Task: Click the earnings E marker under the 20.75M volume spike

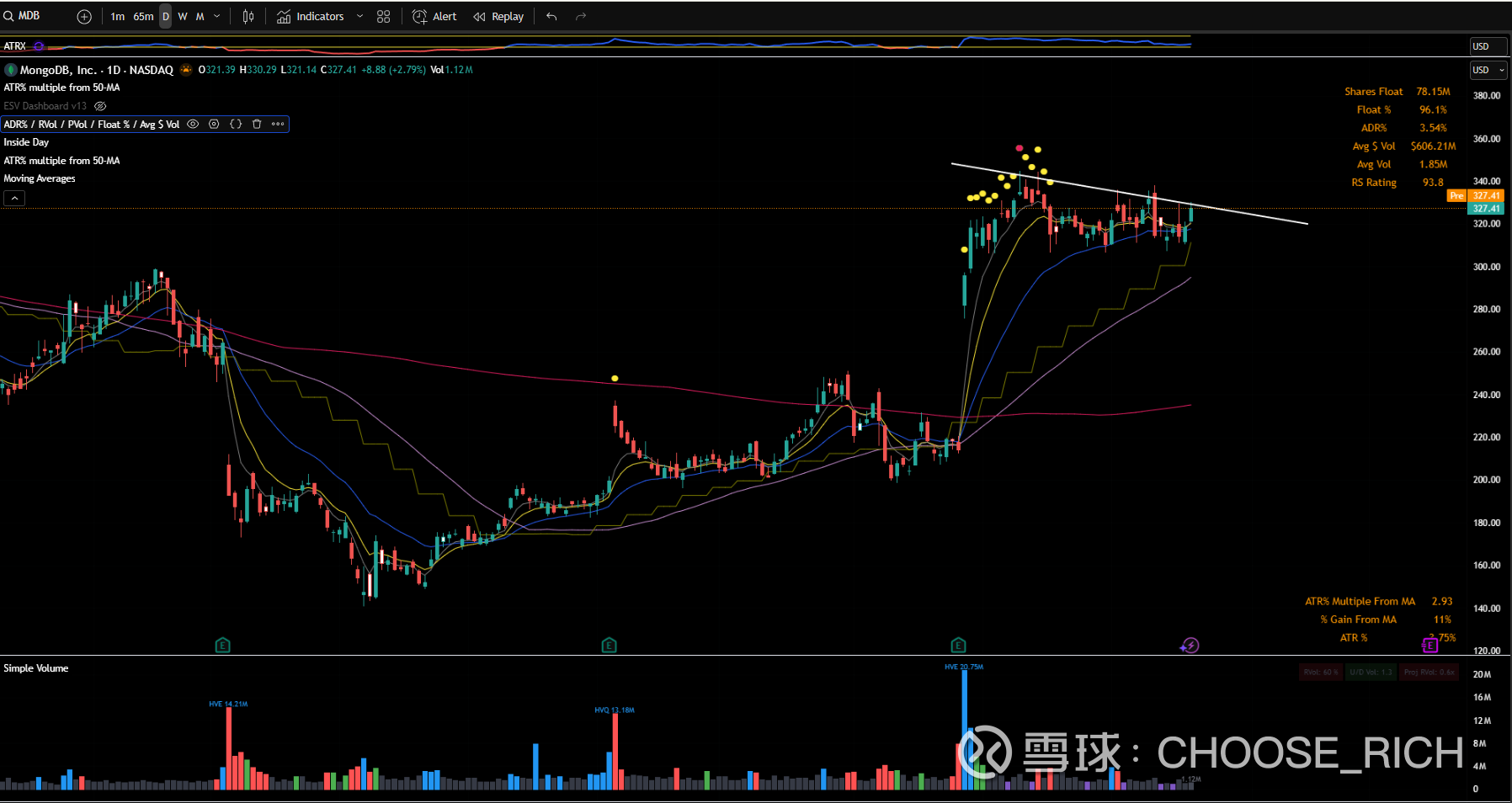Action: (958, 646)
